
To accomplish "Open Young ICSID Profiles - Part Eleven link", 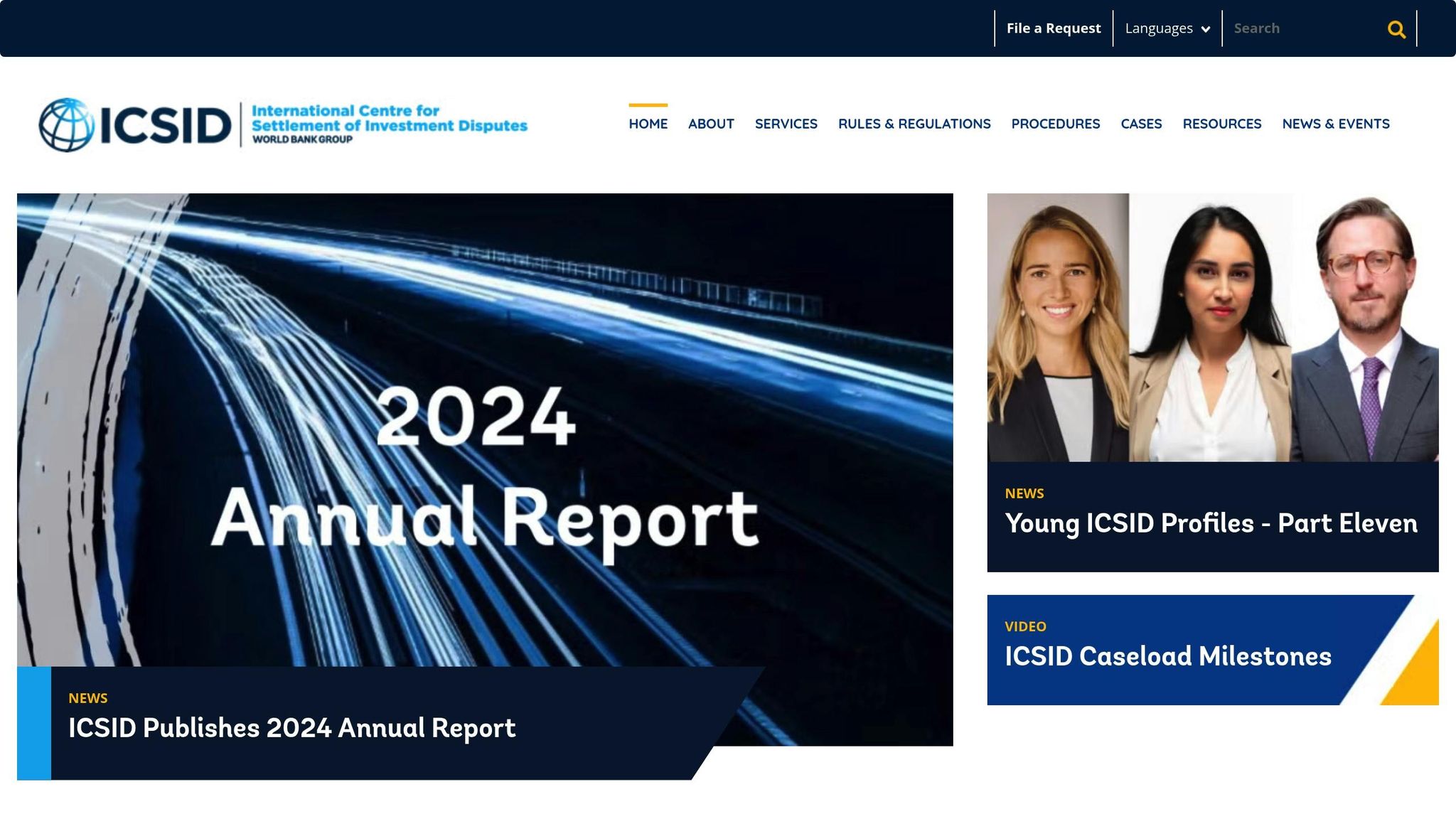I will tap(1211, 523).
